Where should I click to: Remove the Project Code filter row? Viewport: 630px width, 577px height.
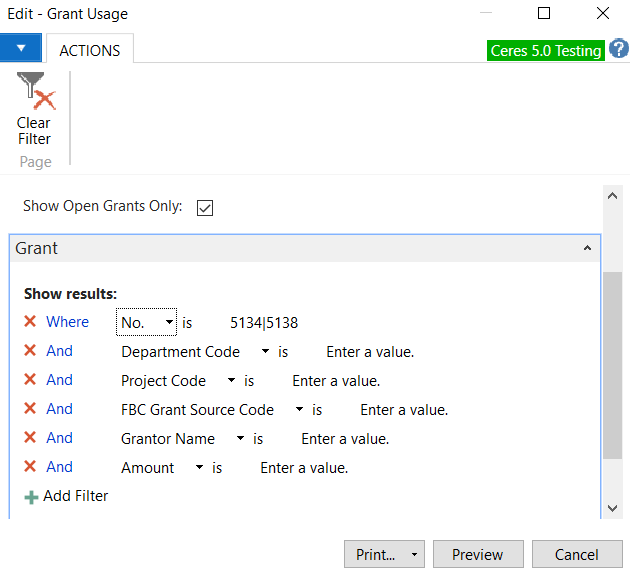coord(30,380)
